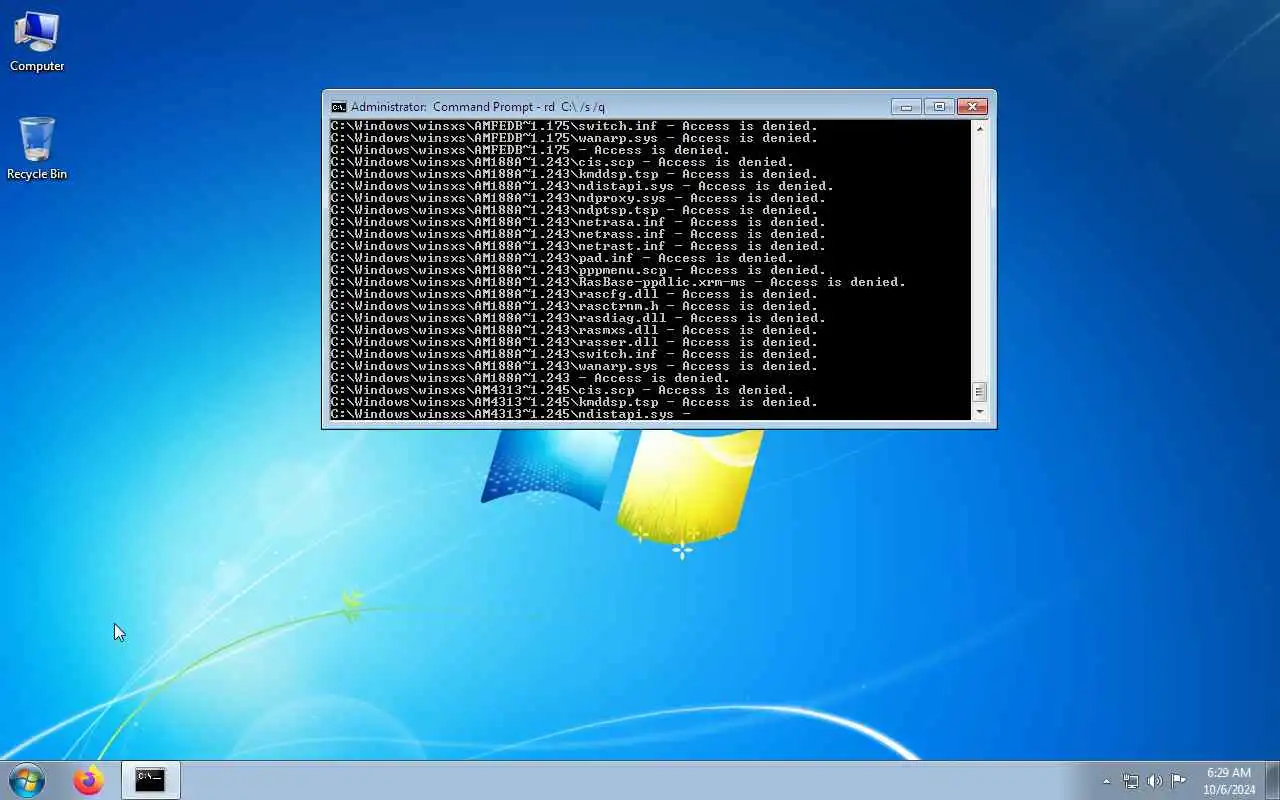This screenshot has height=800, width=1280.
Task: Click the line with rasdiag.dll
Action: point(578,318)
